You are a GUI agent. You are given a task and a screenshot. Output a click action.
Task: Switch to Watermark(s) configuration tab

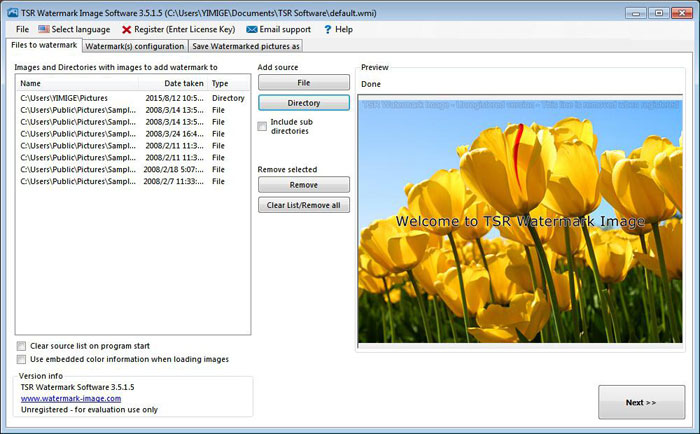135,46
